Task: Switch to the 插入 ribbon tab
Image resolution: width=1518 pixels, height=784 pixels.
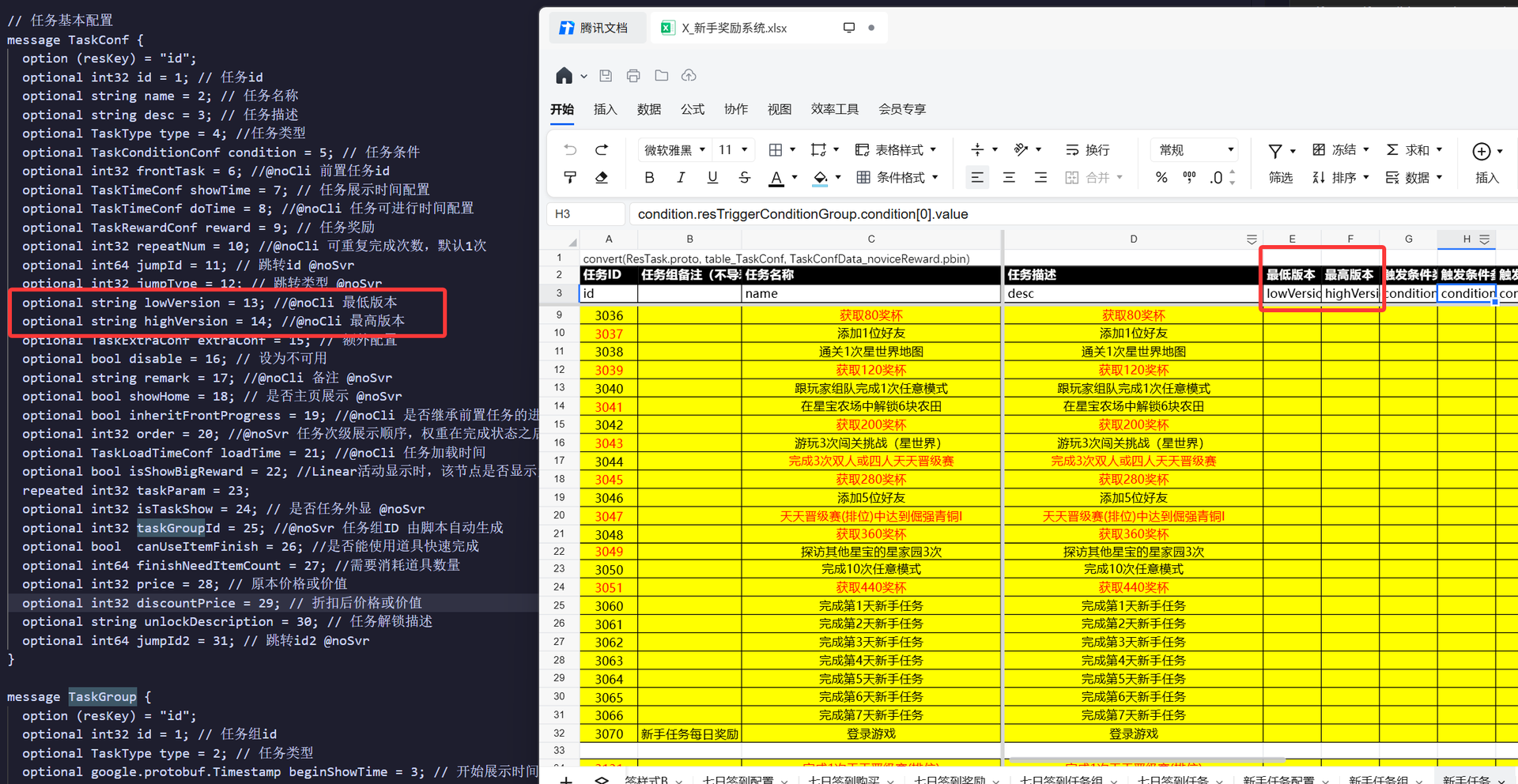Action: [x=605, y=109]
